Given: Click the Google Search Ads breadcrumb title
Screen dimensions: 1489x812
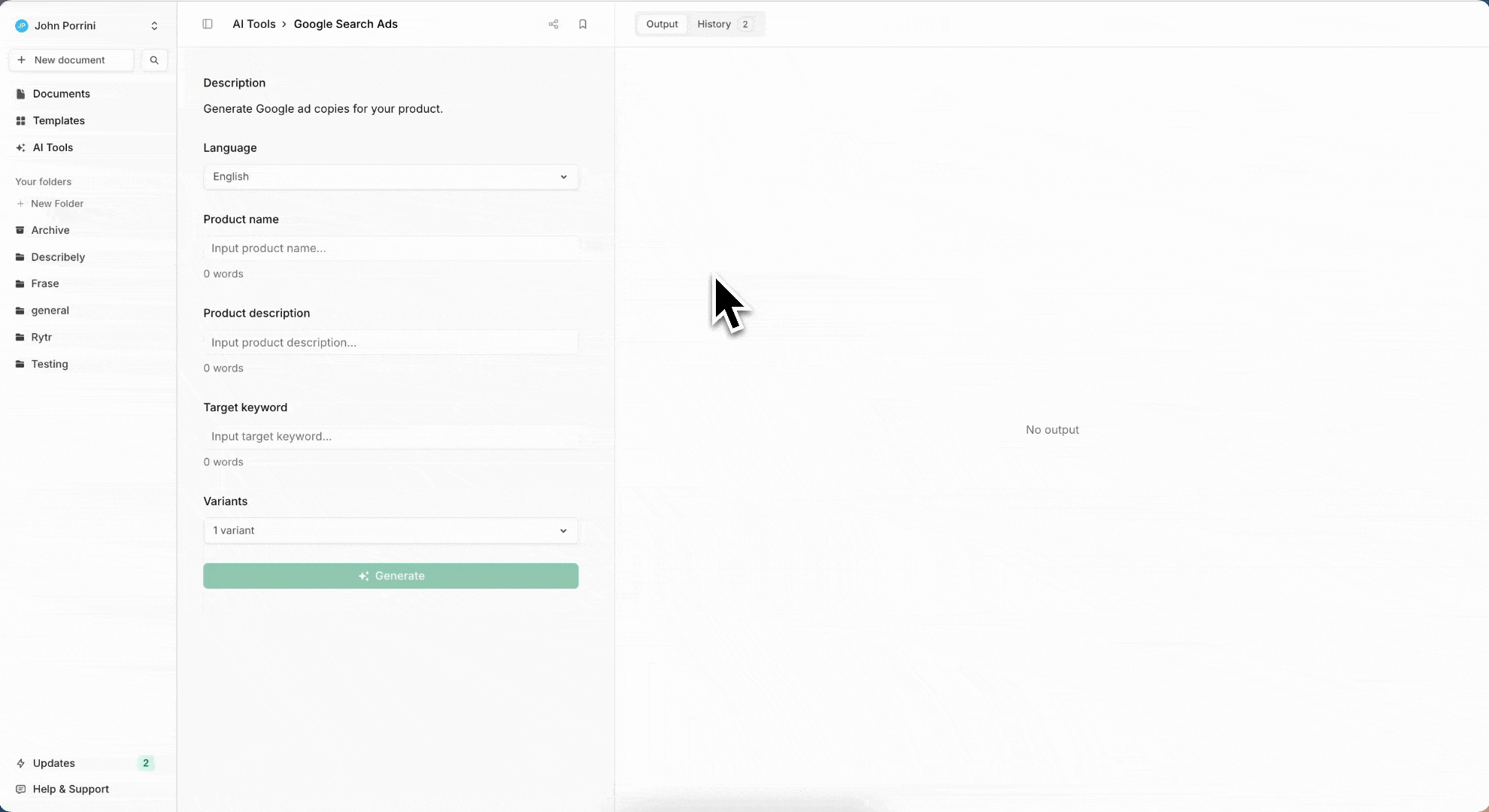Looking at the screenshot, I should 346,24.
